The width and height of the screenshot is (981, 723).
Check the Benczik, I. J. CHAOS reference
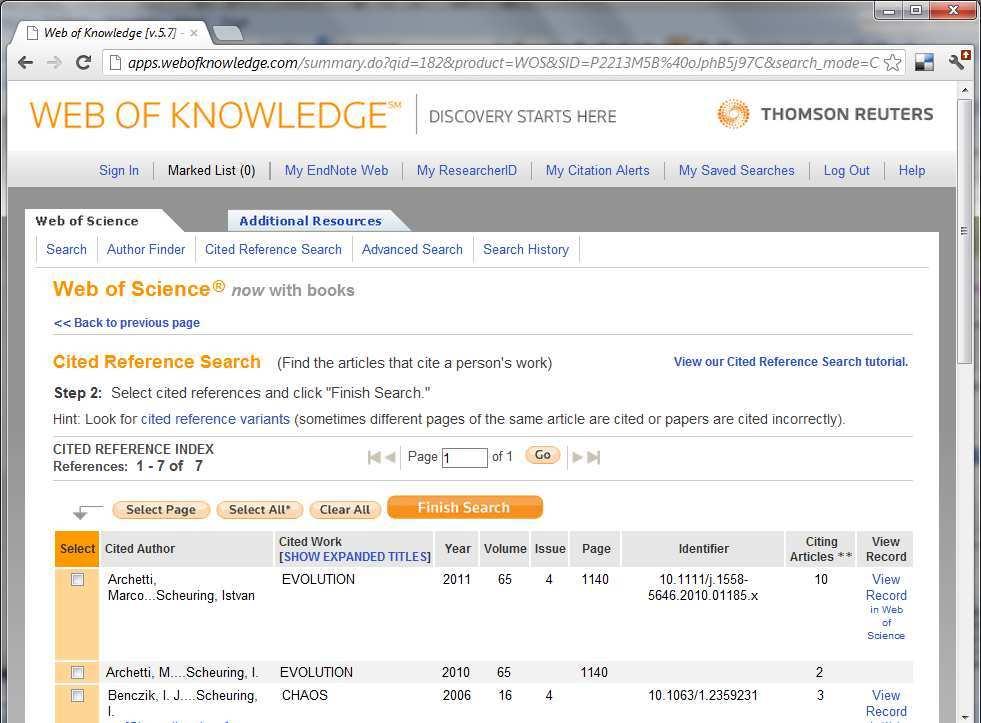tap(78, 695)
